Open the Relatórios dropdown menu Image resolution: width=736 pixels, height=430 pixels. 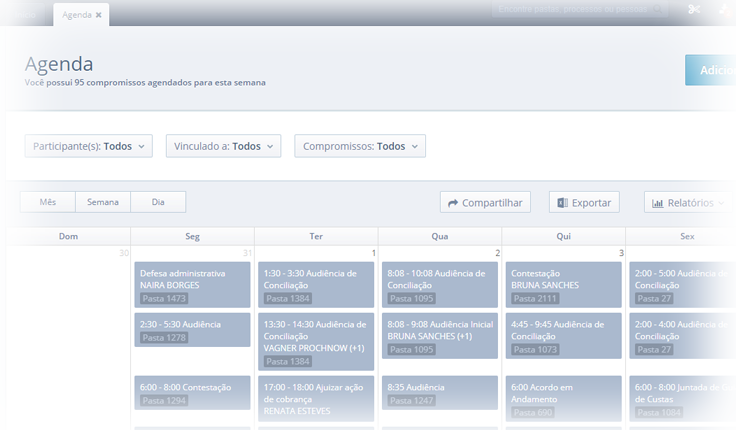click(688, 203)
